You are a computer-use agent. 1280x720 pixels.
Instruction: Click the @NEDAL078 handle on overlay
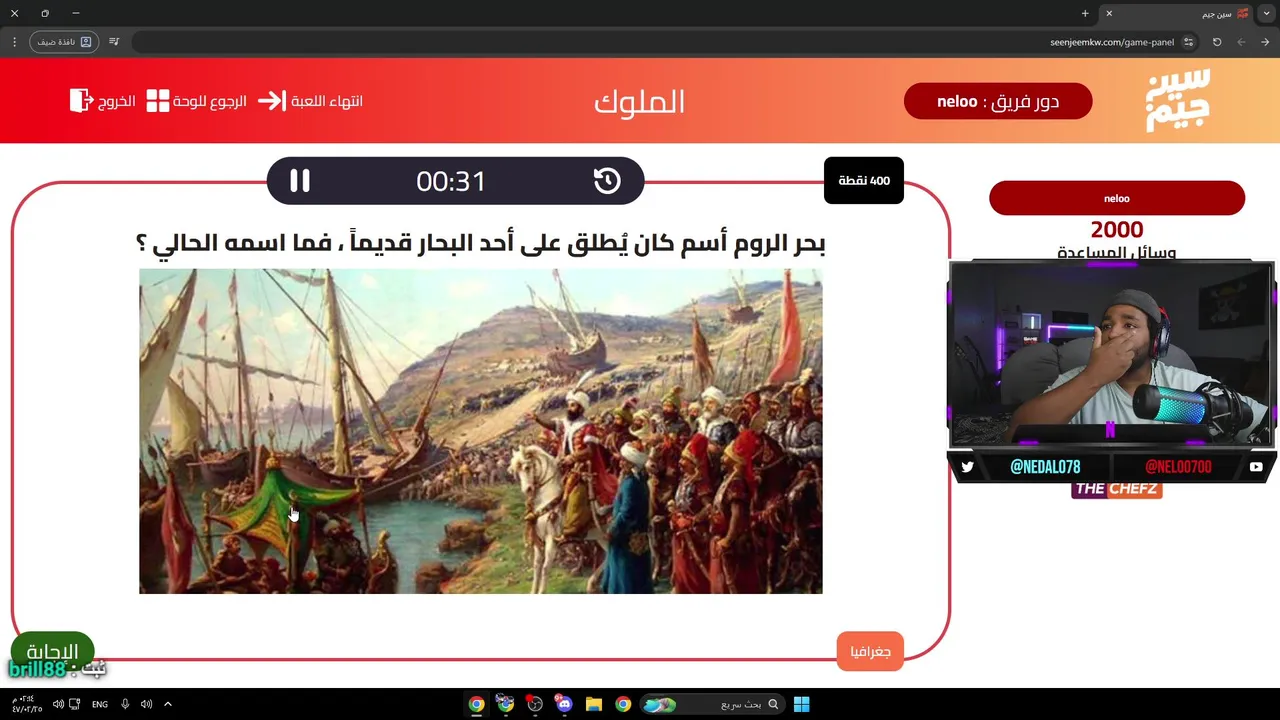tap(1045, 466)
